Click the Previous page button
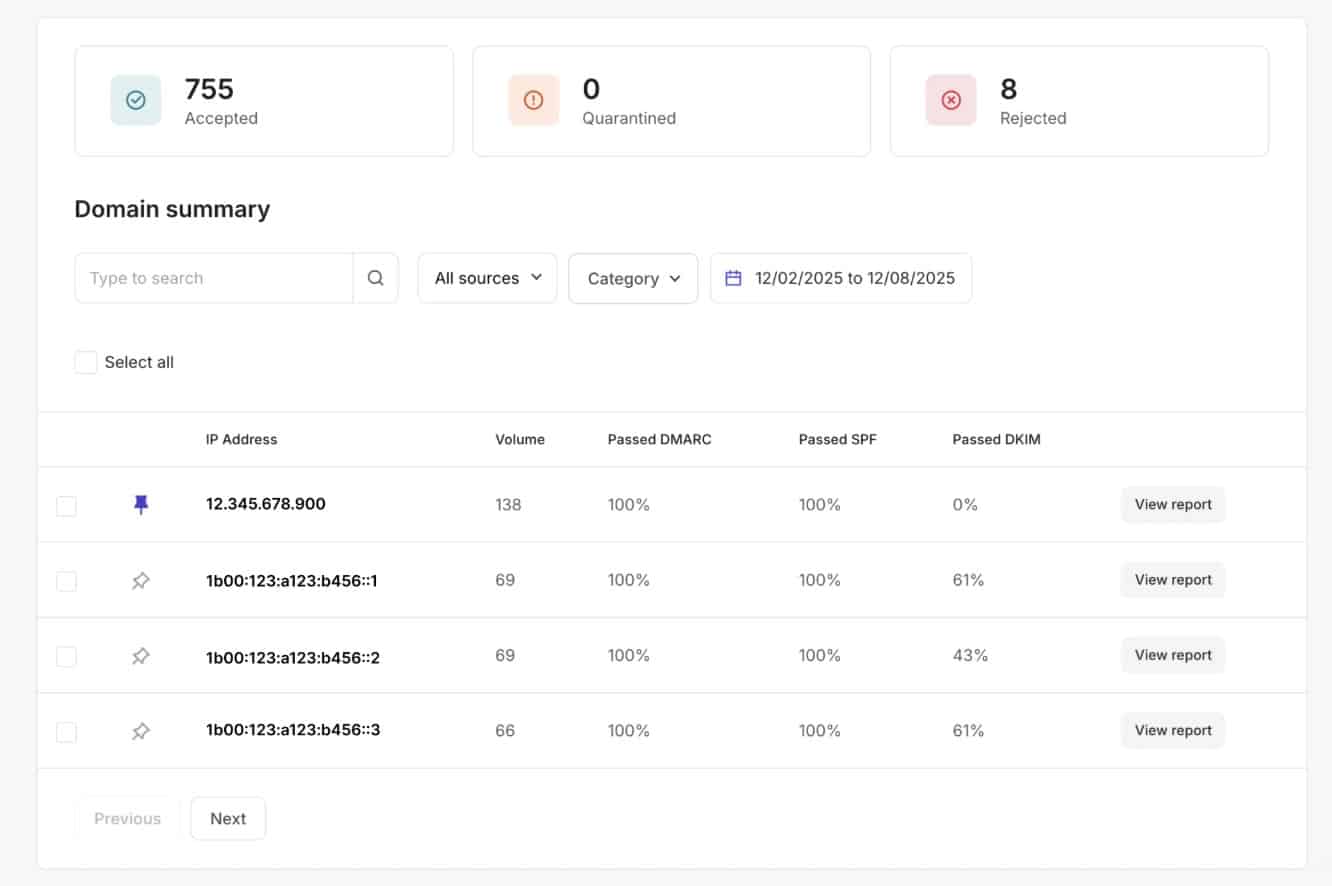The height and width of the screenshot is (886, 1332). [127, 818]
